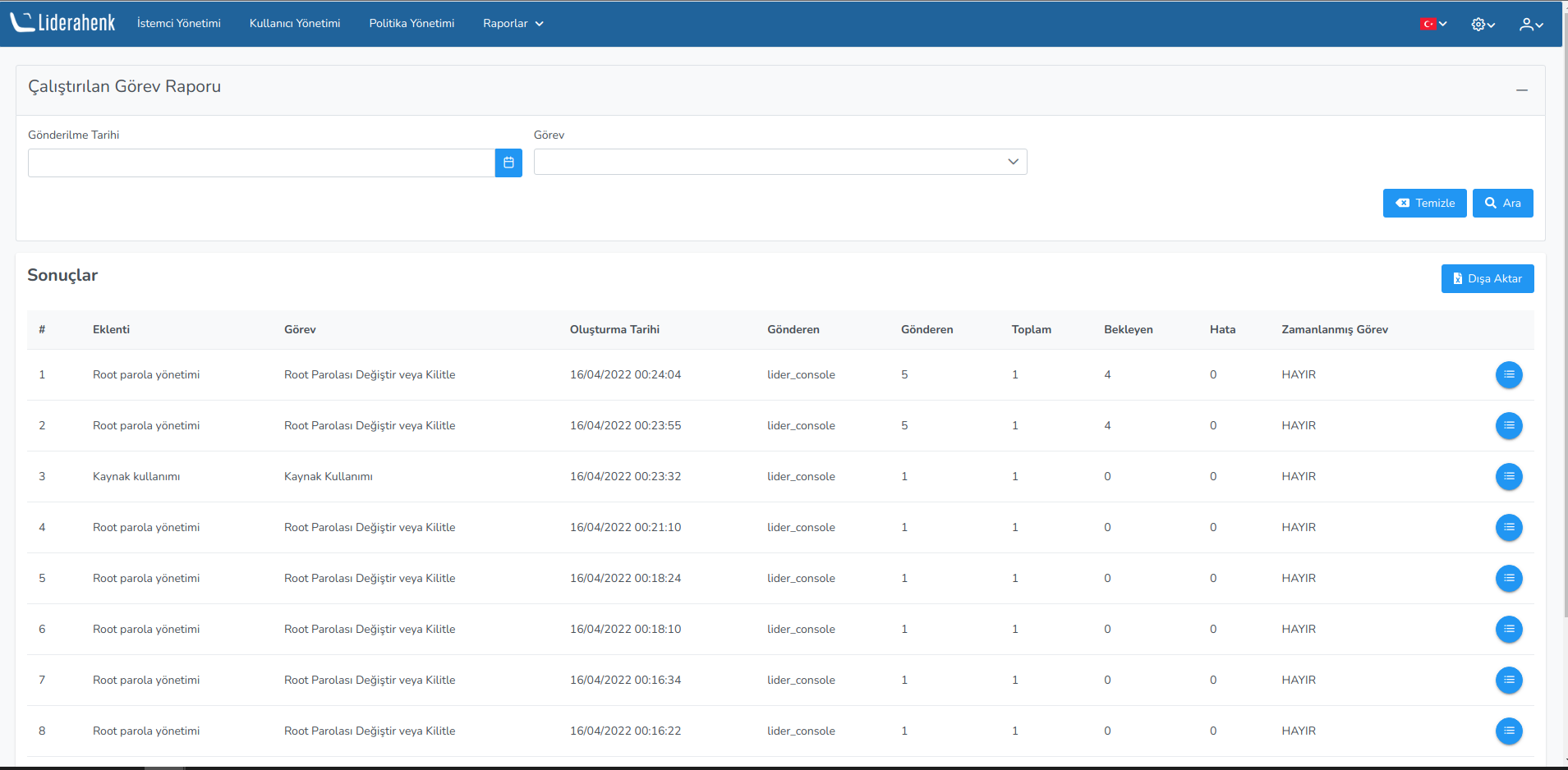Select the date 16/04/2022 00:16:22
Viewport: 1568px width, 770px height.
click(625, 731)
